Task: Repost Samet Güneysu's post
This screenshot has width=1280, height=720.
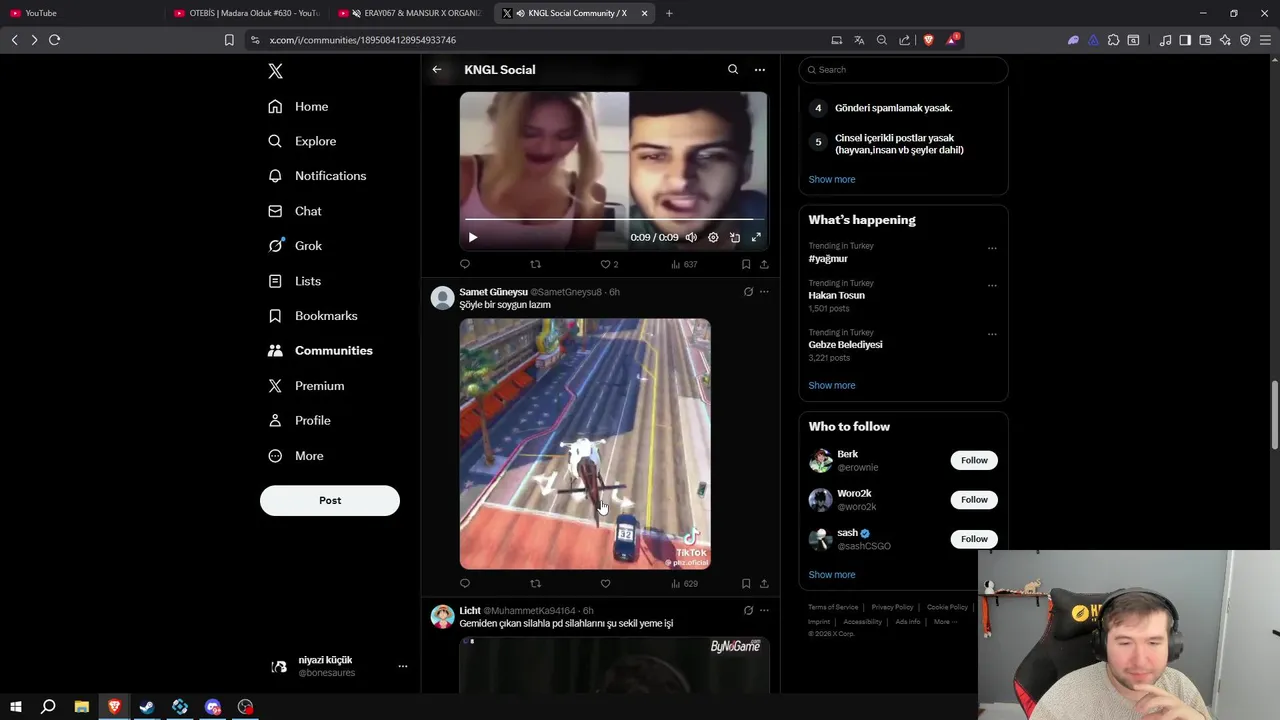Action: pyautogui.click(x=535, y=584)
